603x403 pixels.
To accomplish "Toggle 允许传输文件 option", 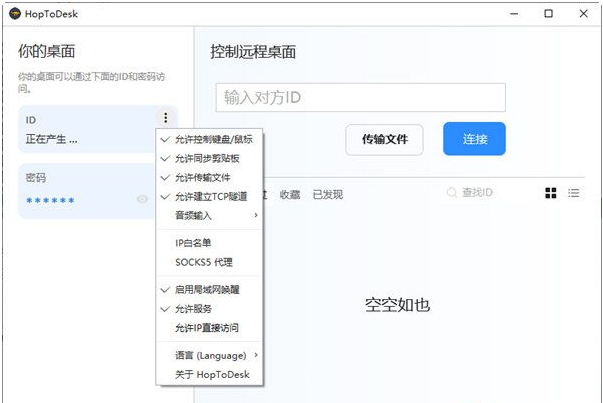I will pos(210,178).
